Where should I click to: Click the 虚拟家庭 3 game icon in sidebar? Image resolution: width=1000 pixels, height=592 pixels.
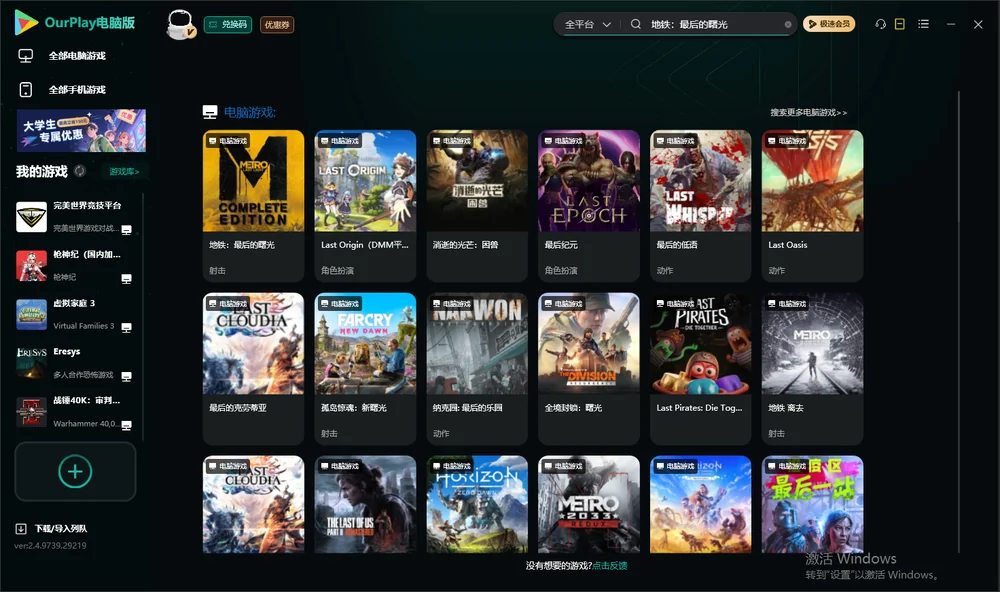31,314
